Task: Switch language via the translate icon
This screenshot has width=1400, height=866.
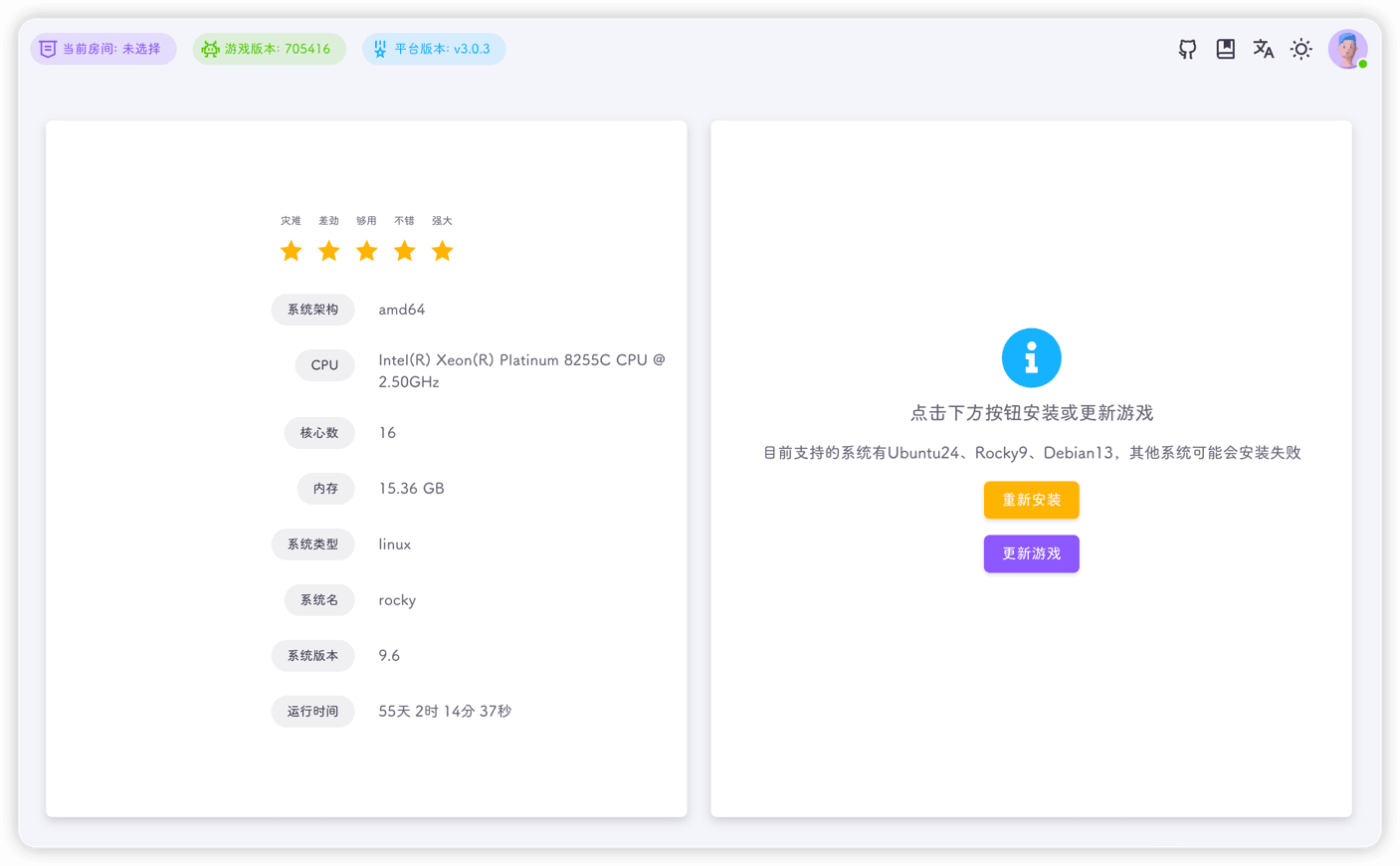Action: (1263, 48)
